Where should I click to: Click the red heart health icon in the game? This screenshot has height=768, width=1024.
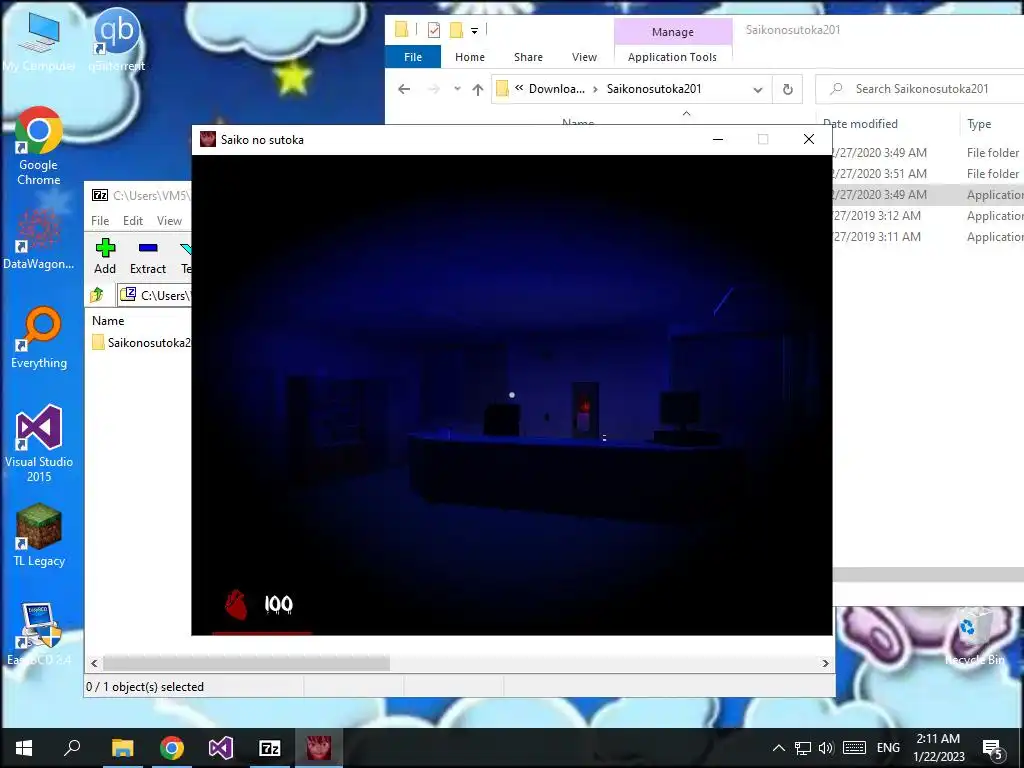(236, 605)
